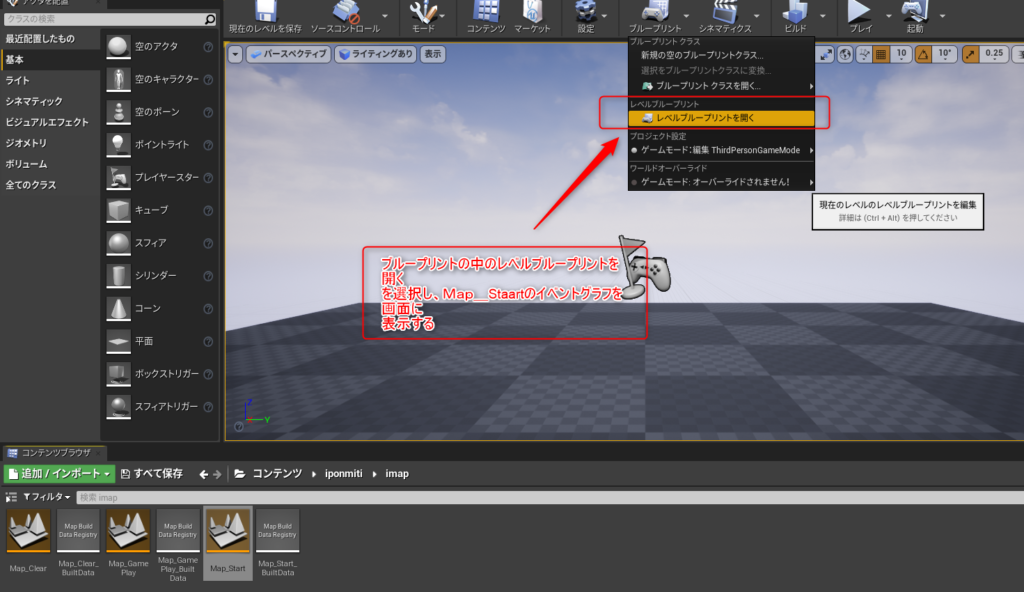The width and height of the screenshot is (1024, 592).
Task: Click the Map_GamePlay level asset thumbnail
Action: 128,532
